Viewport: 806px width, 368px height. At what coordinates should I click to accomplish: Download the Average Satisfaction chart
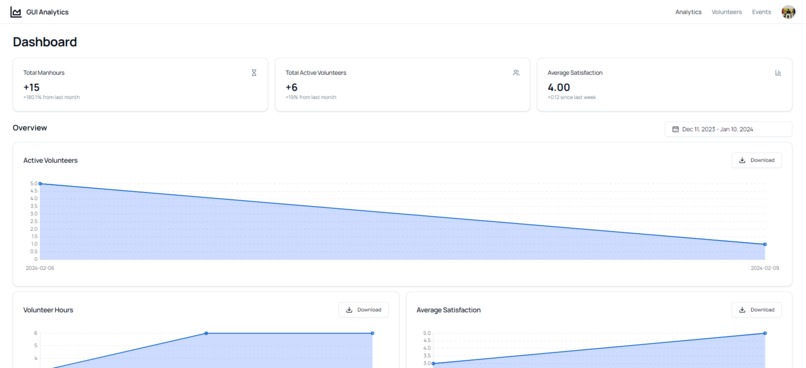coord(757,310)
